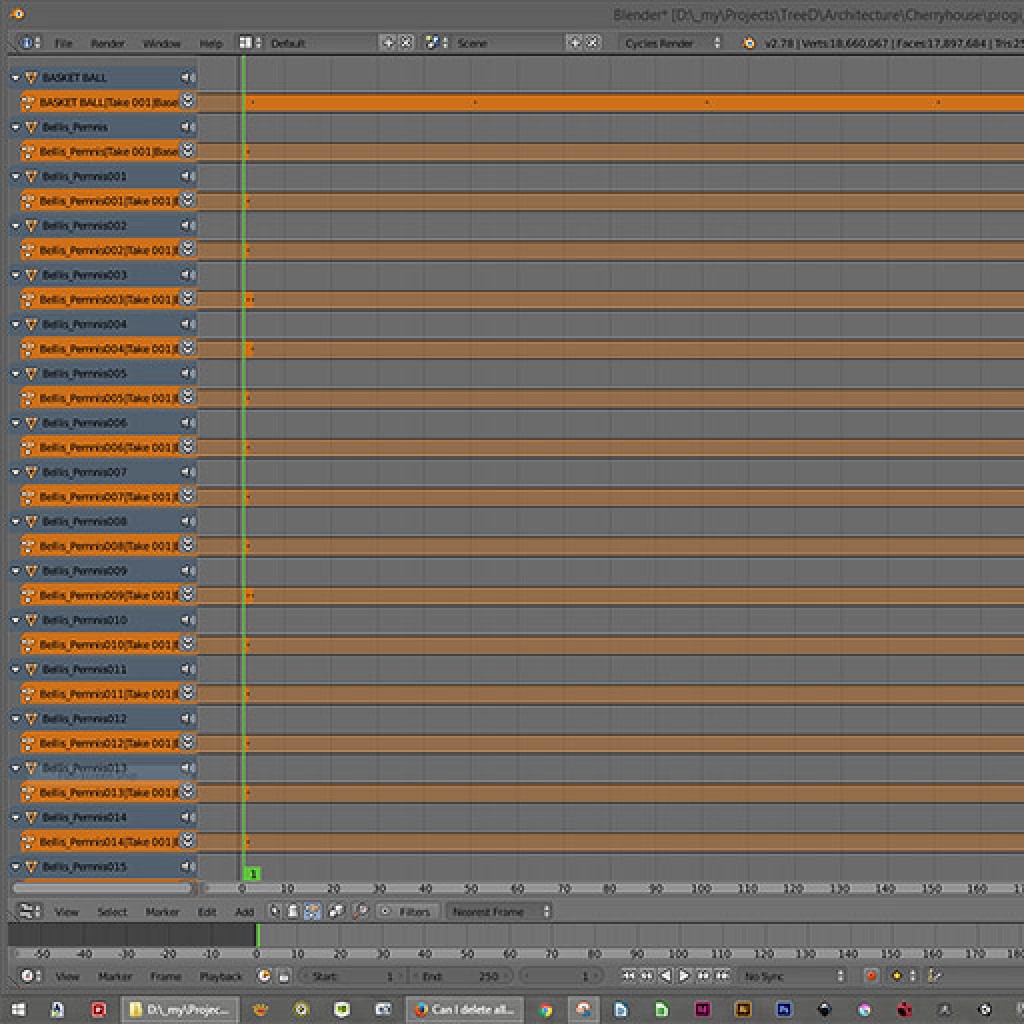Push down the BASKET BALL action
Viewport: 1024px width, 1024px height.
coord(187,101)
